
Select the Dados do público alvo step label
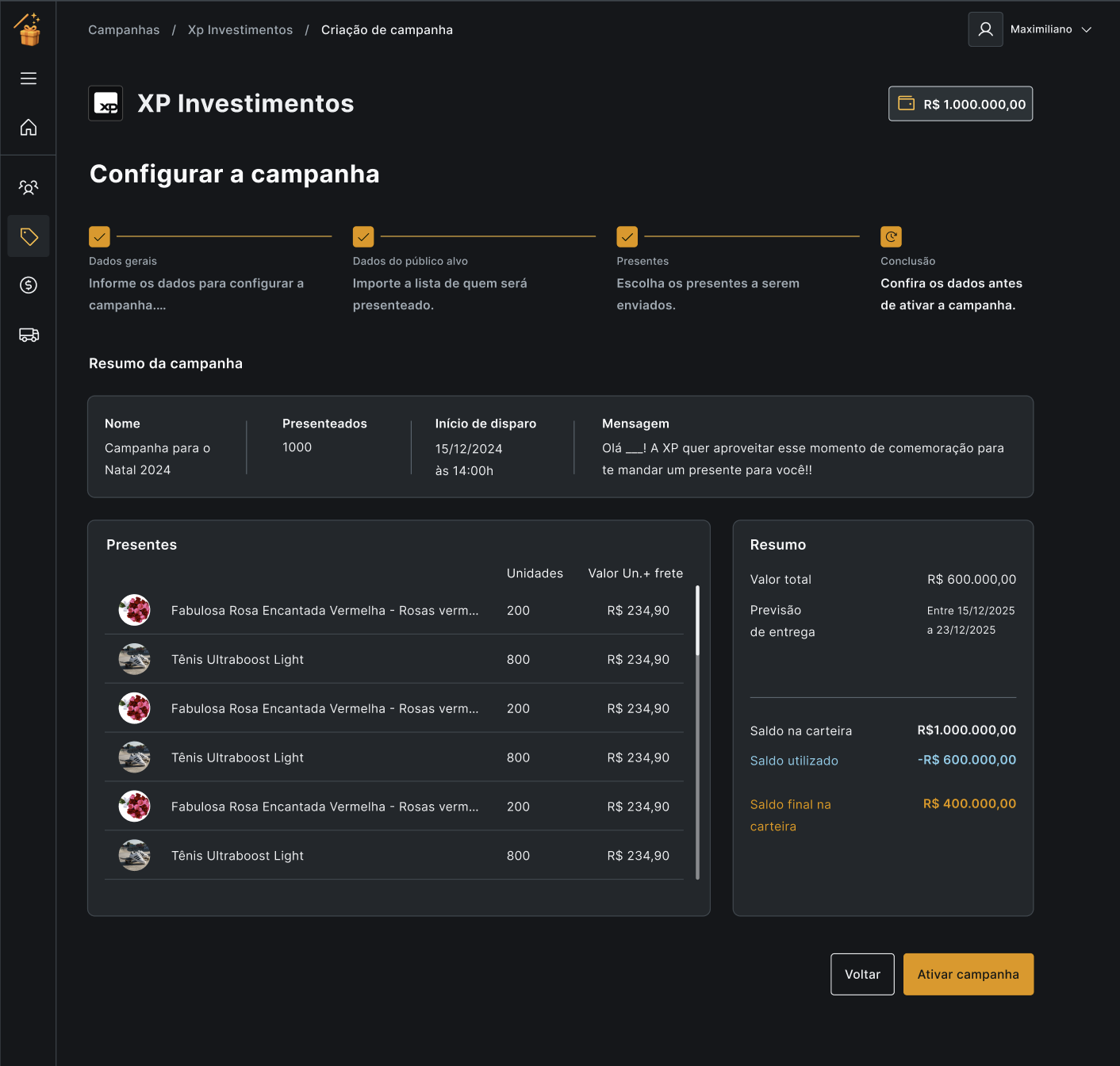(x=410, y=261)
